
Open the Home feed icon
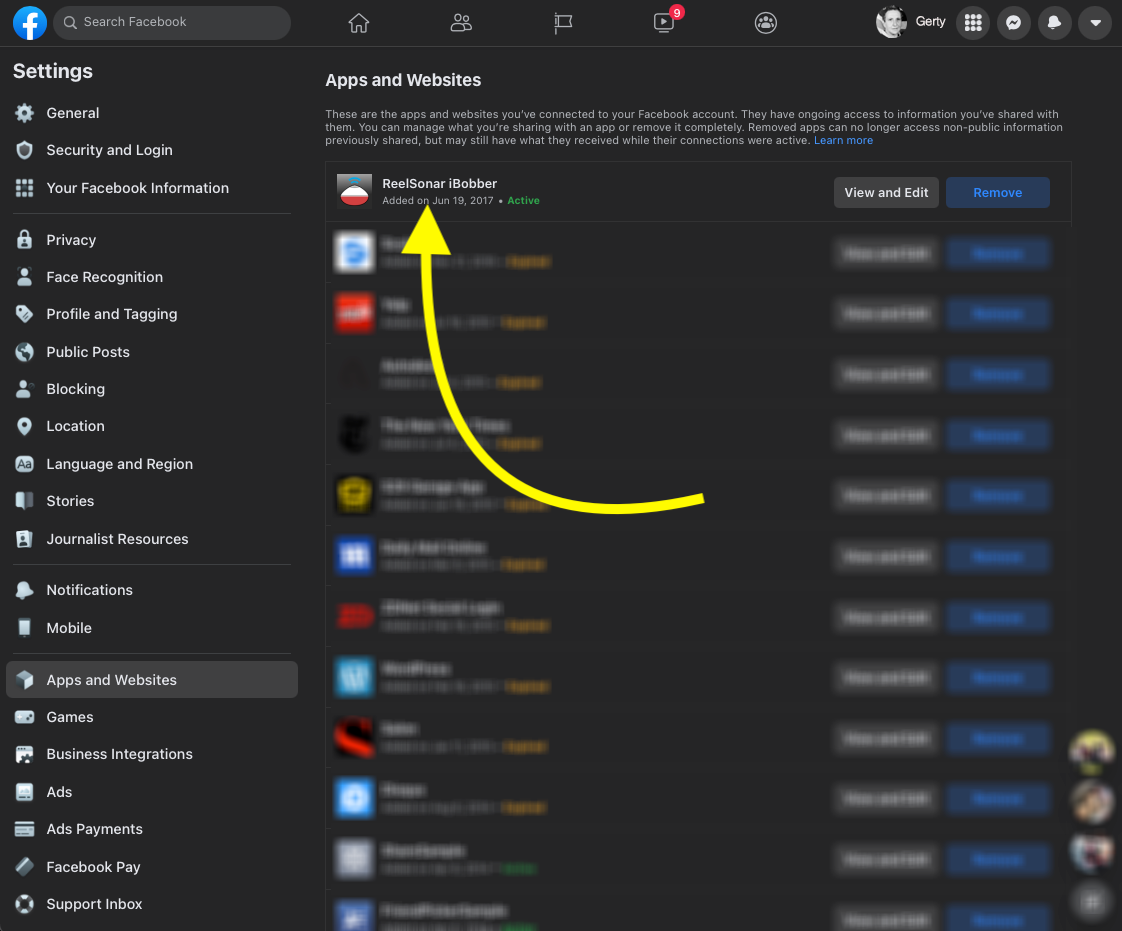pos(358,23)
